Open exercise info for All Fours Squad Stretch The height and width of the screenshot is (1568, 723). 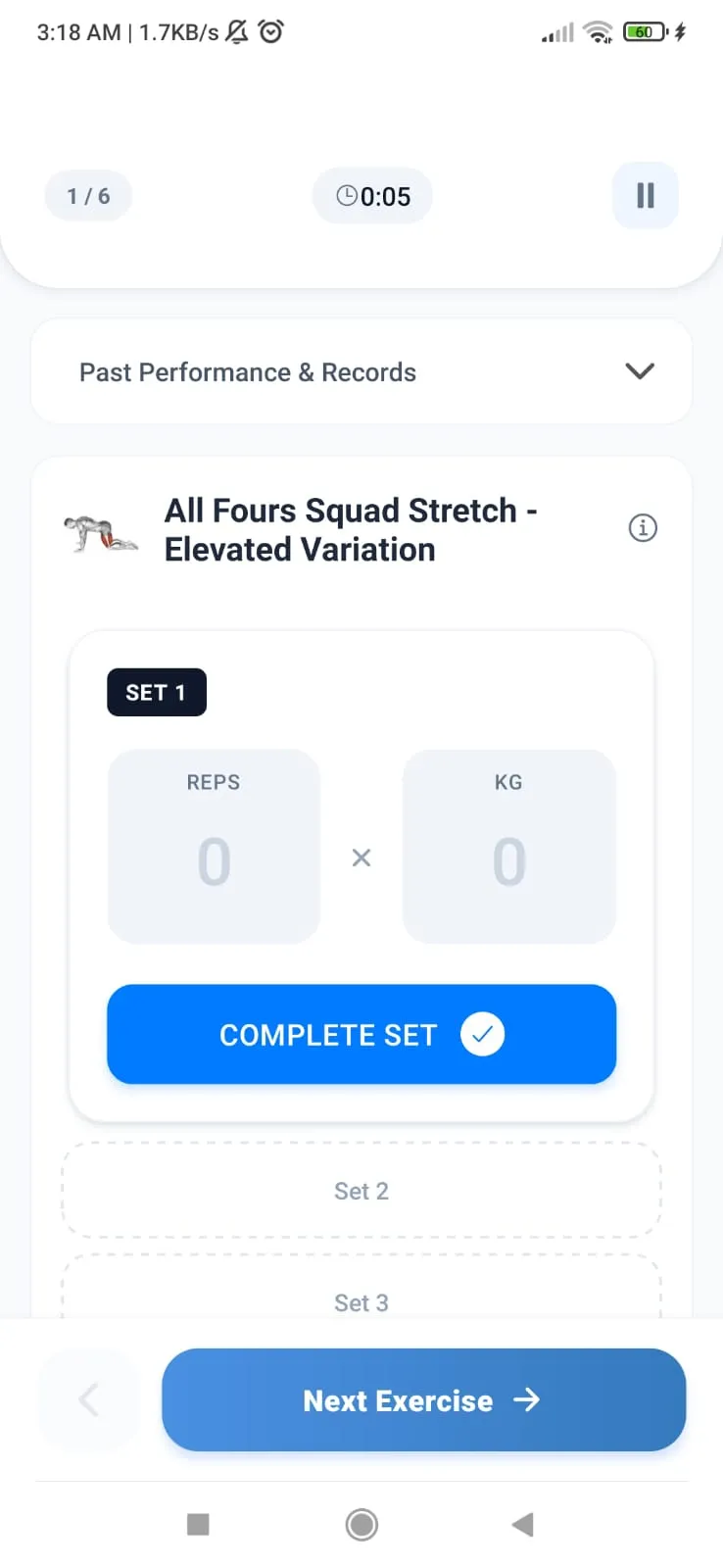tap(643, 528)
